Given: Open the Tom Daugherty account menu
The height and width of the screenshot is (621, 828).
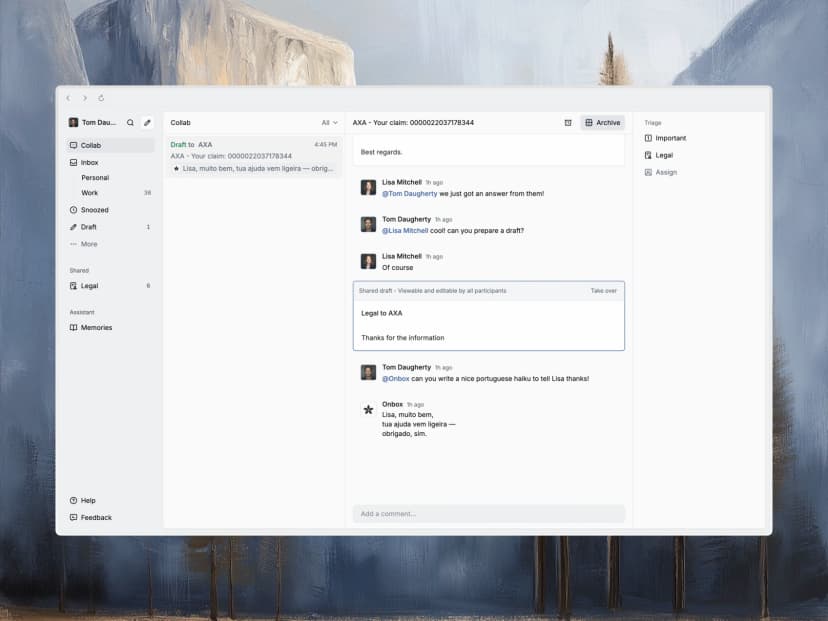Looking at the screenshot, I should pos(95,122).
